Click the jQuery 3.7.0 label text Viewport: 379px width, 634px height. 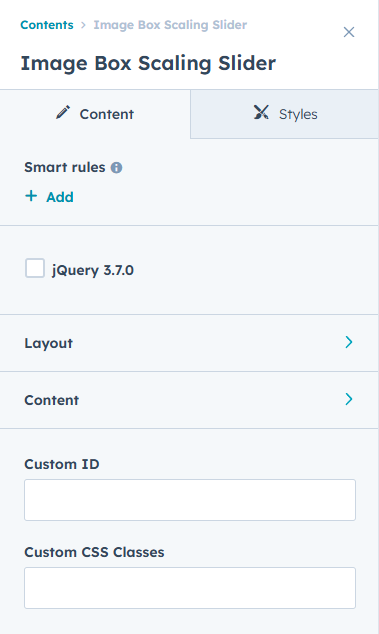(x=93, y=270)
